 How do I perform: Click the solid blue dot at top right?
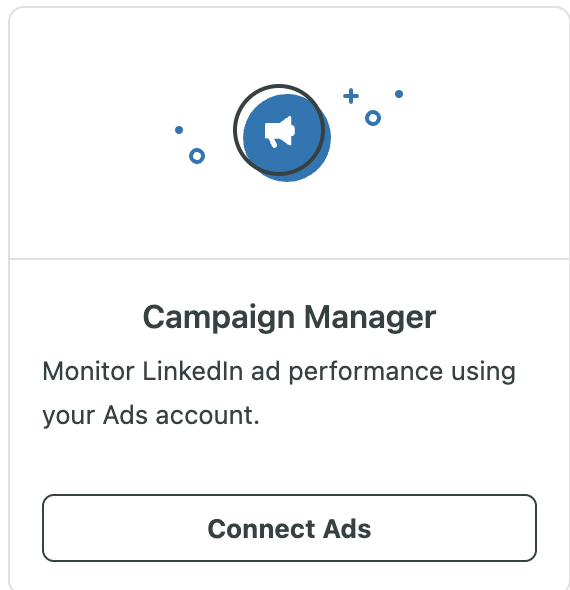(399, 94)
